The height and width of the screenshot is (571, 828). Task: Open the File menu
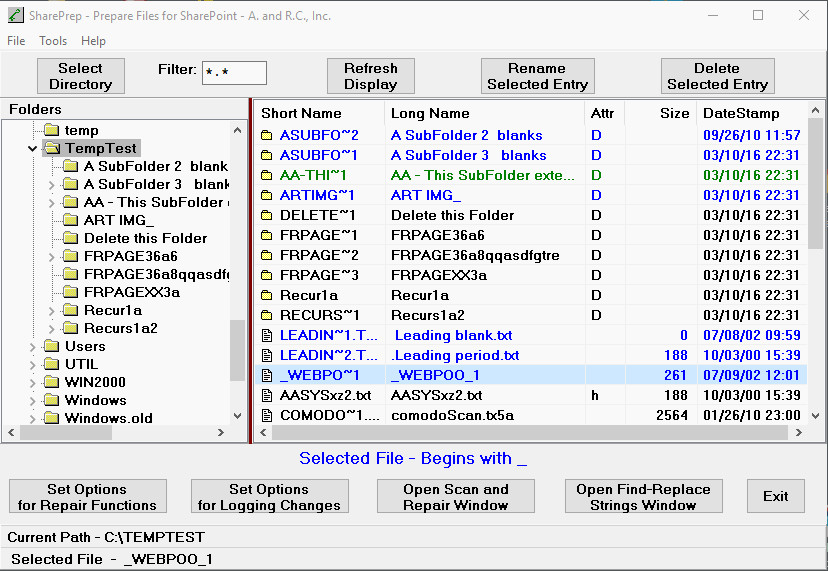coord(16,41)
